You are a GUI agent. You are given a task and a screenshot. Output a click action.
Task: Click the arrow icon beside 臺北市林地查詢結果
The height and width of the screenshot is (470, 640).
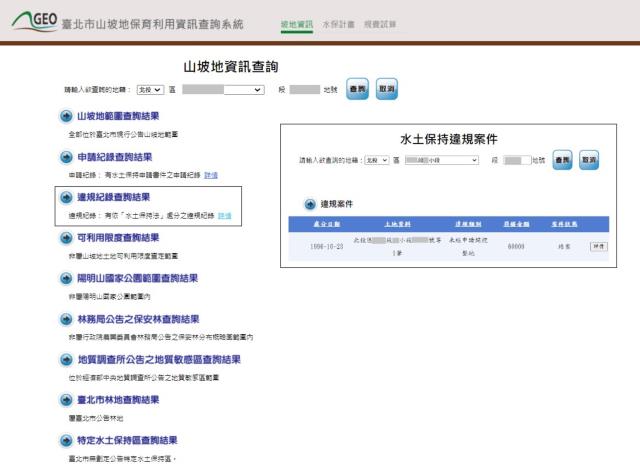pos(66,400)
